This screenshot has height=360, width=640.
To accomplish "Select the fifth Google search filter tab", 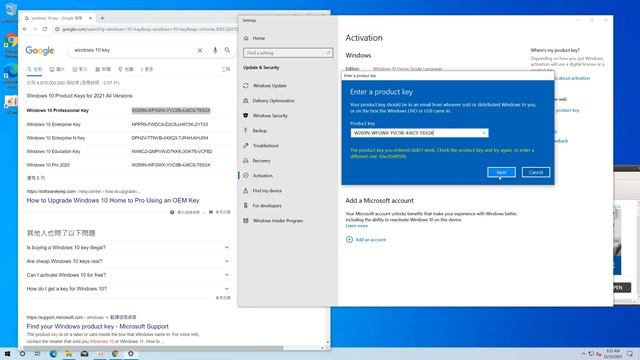I will (126, 69).
